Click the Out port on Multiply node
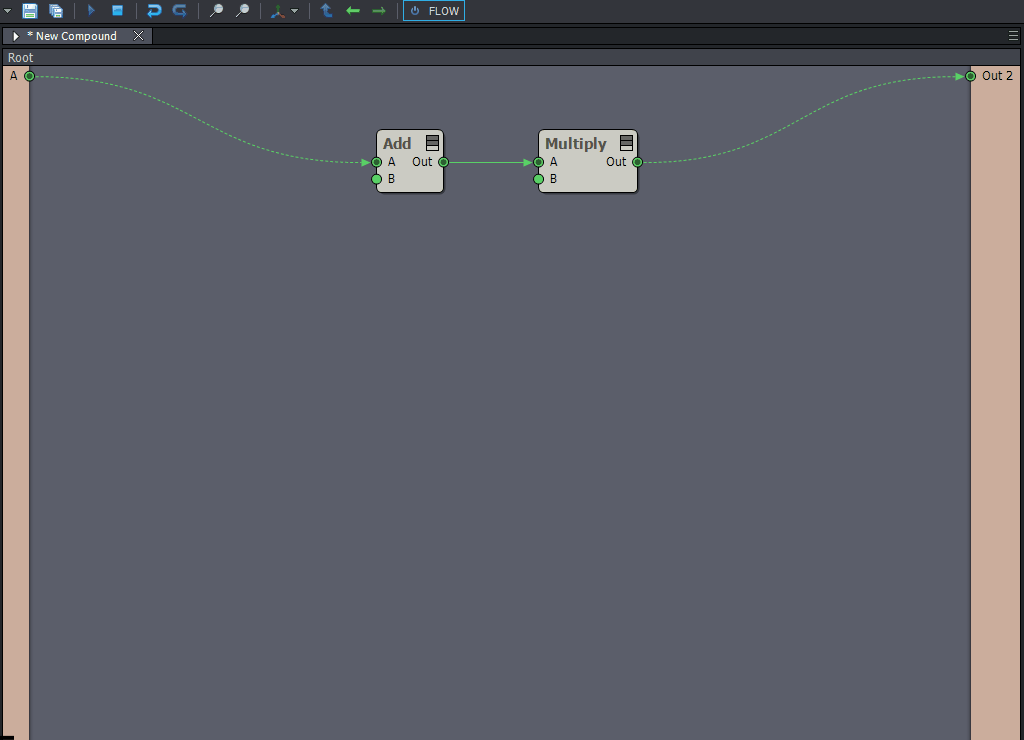Viewport: 1024px width, 740px height. [637, 162]
